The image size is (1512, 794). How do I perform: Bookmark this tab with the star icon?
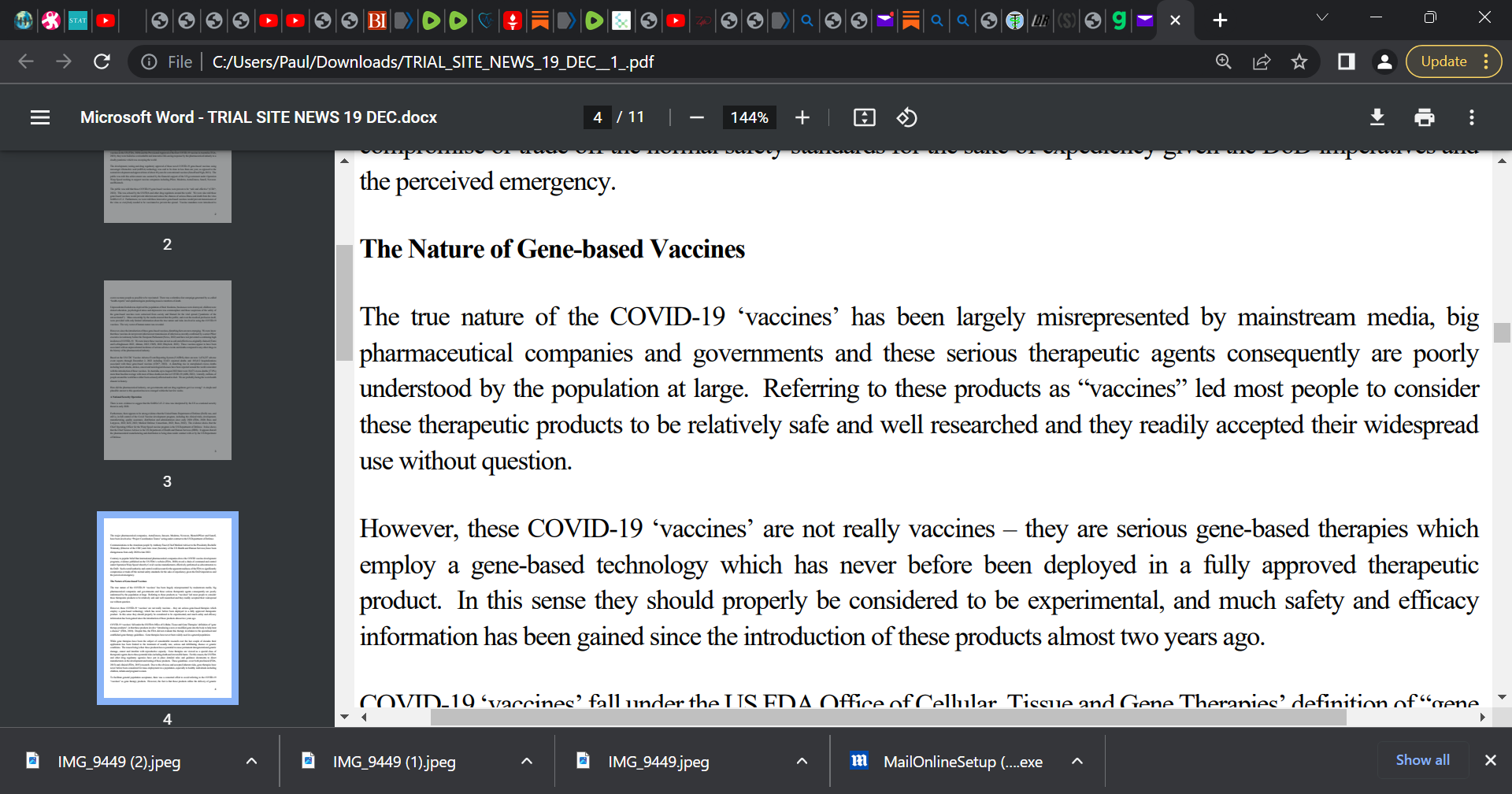pos(1299,61)
